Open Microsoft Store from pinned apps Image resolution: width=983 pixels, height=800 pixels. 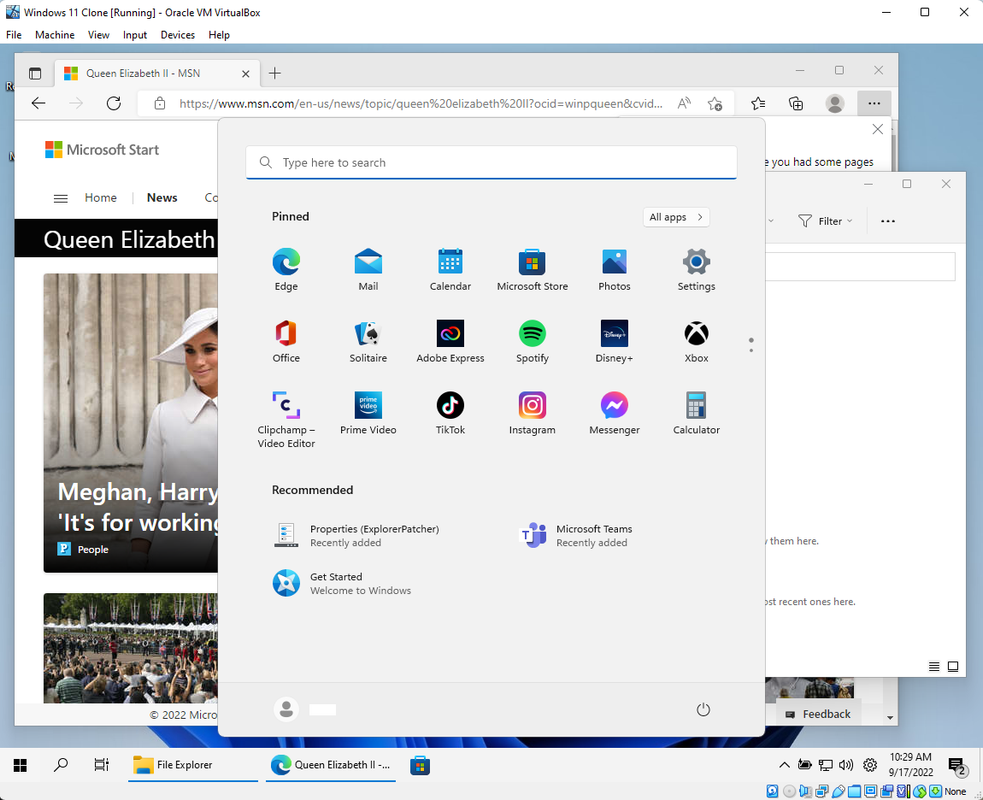(532, 270)
